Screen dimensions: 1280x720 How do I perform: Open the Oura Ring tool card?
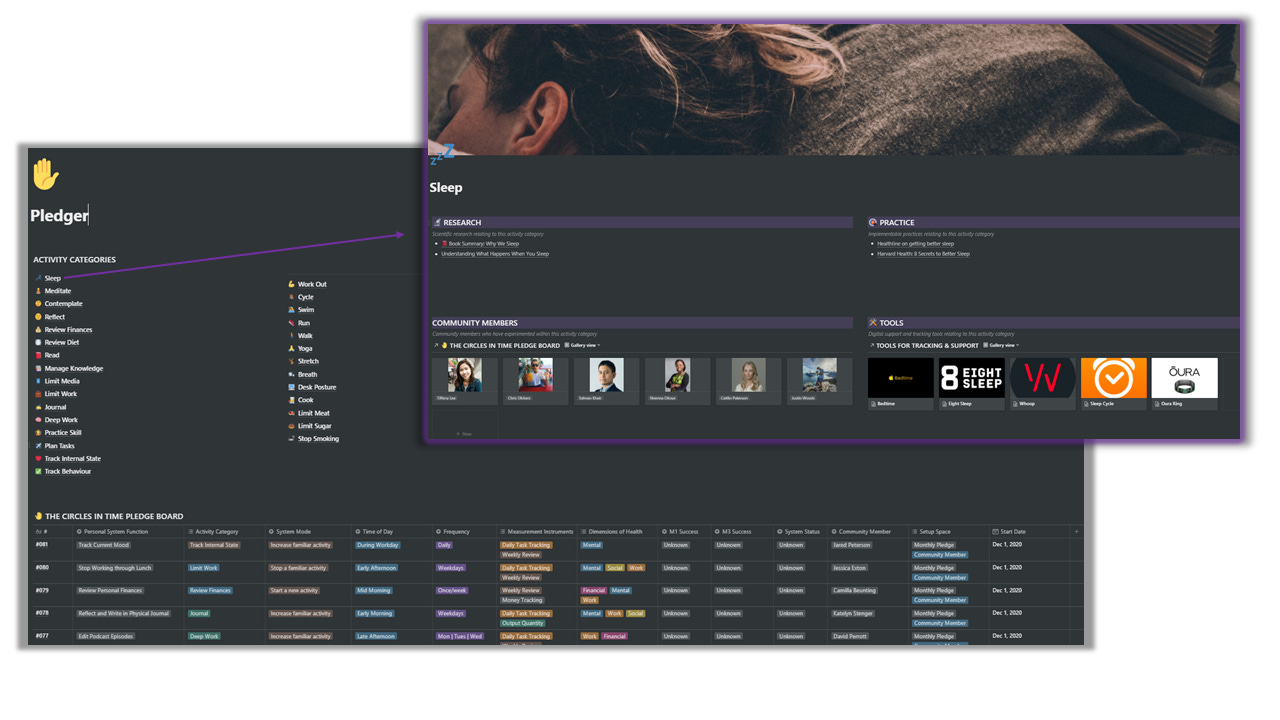click(1185, 384)
